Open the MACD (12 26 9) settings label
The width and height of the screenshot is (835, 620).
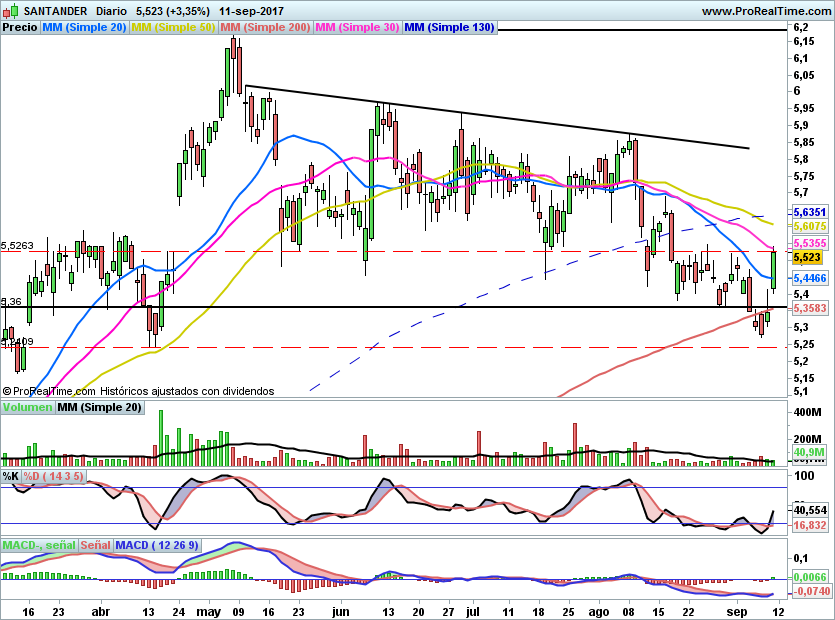tap(158, 545)
